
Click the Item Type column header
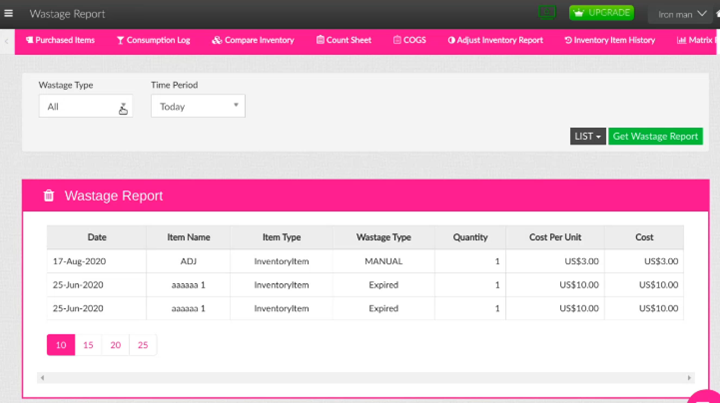[281, 237]
